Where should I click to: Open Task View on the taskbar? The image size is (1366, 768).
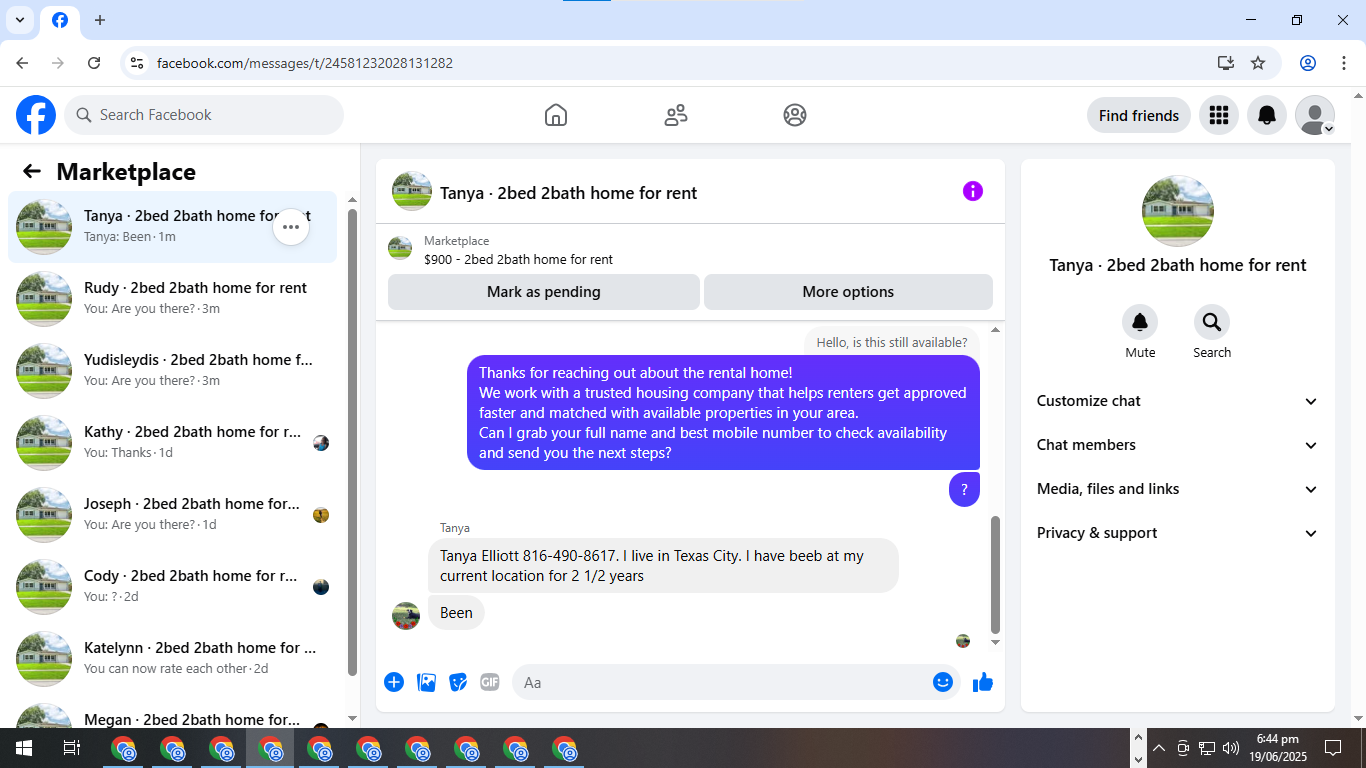coord(71,748)
